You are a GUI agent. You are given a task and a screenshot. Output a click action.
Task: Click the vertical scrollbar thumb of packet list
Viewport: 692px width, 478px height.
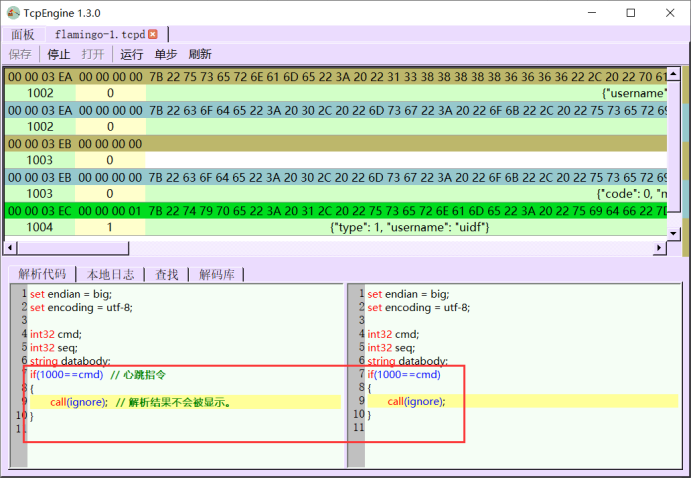tap(673, 146)
